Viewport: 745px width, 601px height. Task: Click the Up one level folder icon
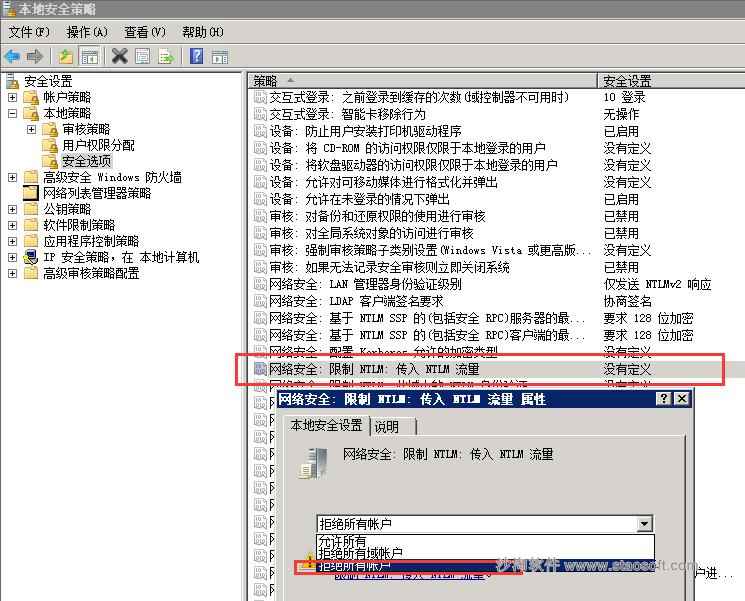click(x=66, y=56)
